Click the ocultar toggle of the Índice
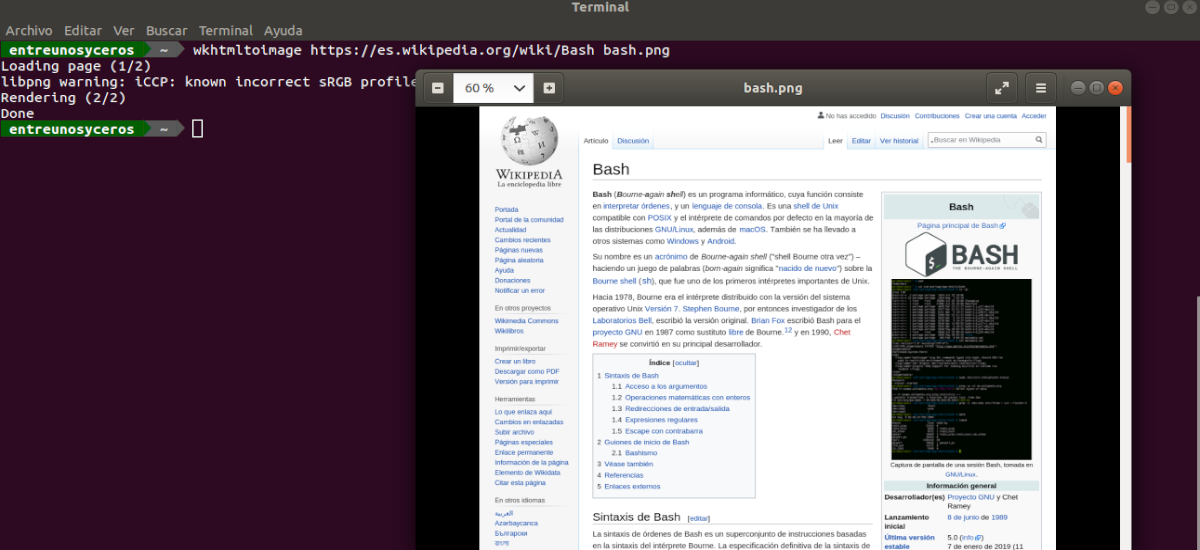The width and height of the screenshot is (1200, 550). coord(686,363)
